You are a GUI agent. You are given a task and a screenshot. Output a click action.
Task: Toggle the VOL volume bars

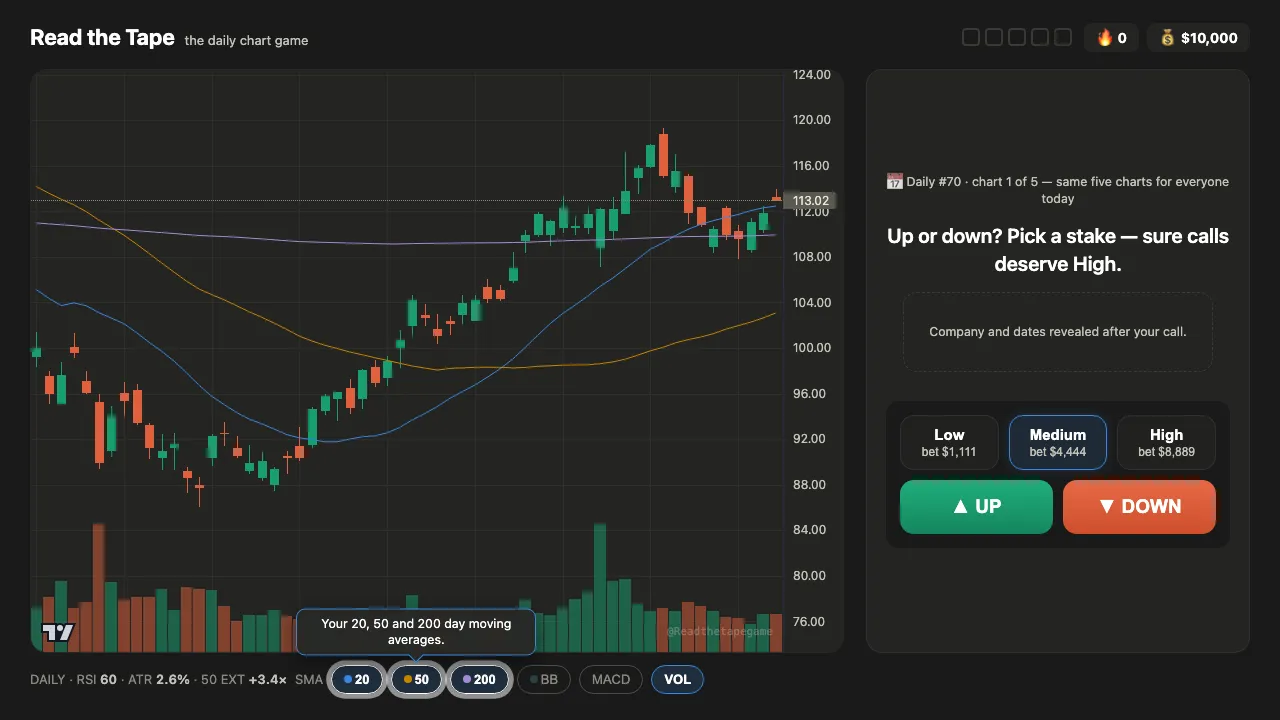(677, 680)
